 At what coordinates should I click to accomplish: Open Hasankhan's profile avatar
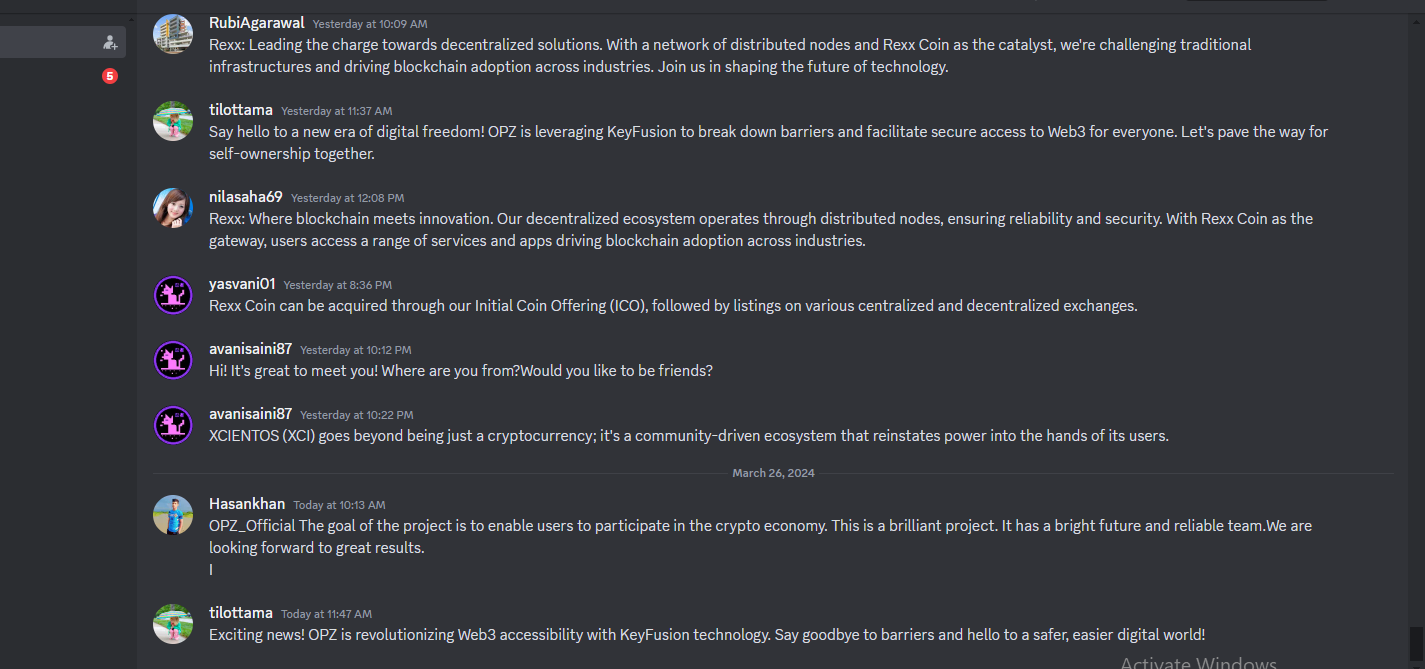(x=173, y=515)
